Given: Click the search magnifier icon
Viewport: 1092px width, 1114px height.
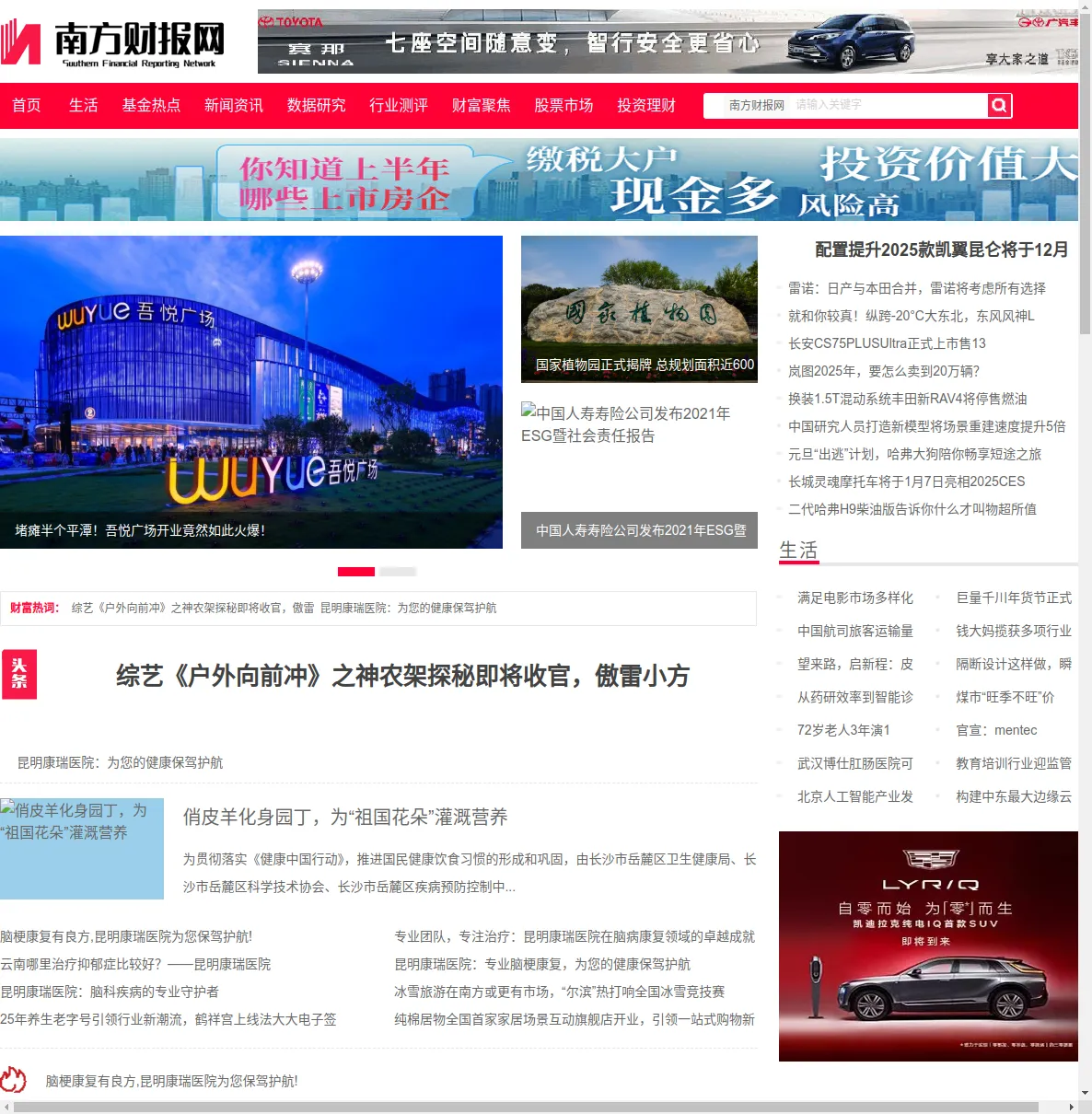Looking at the screenshot, I should tap(999, 106).
